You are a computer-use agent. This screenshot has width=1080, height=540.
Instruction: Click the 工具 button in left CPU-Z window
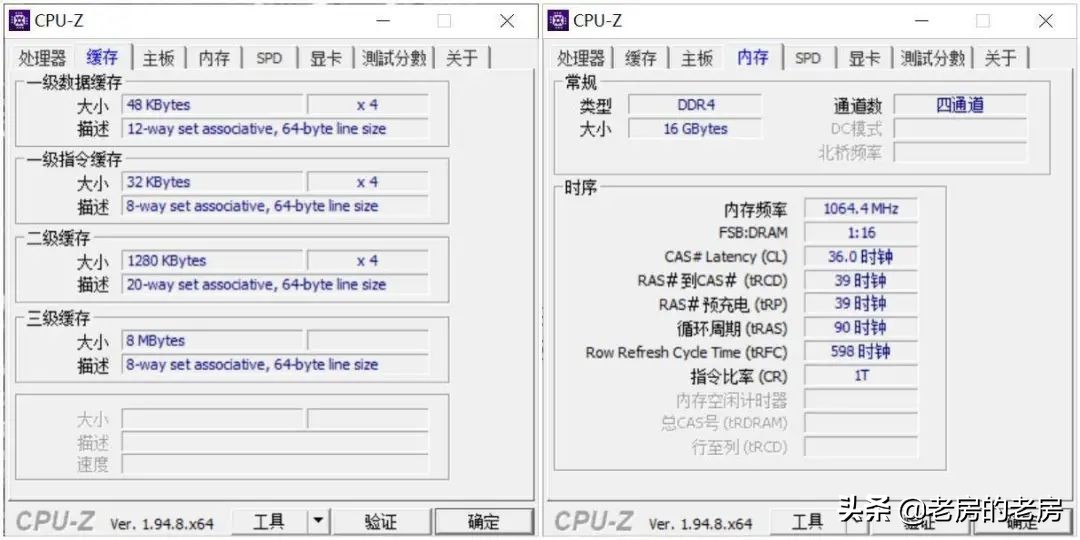click(269, 522)
